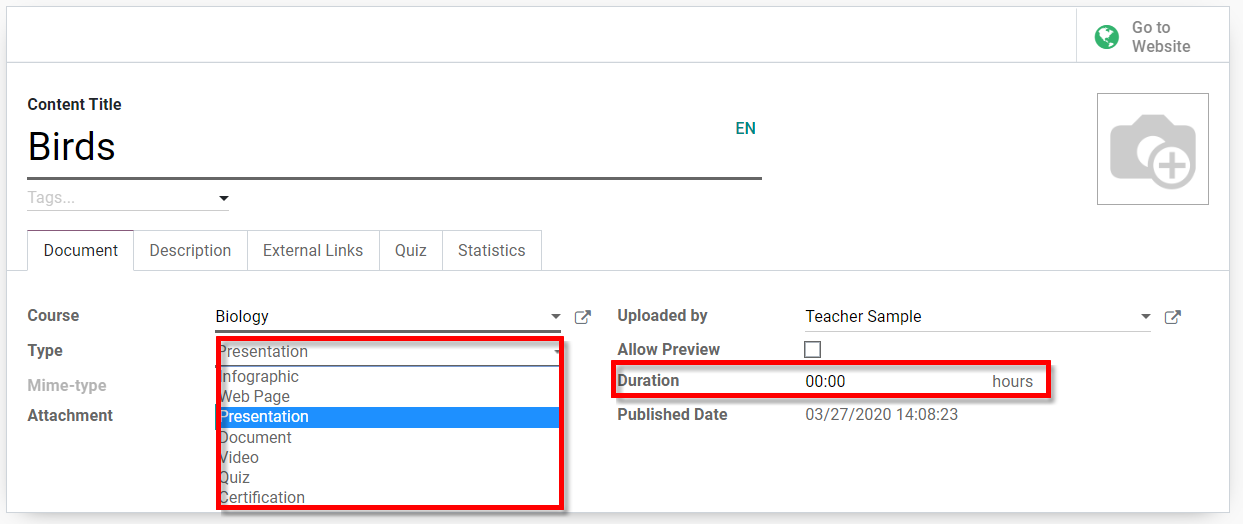Click the Birds content title field

(390, 148)
